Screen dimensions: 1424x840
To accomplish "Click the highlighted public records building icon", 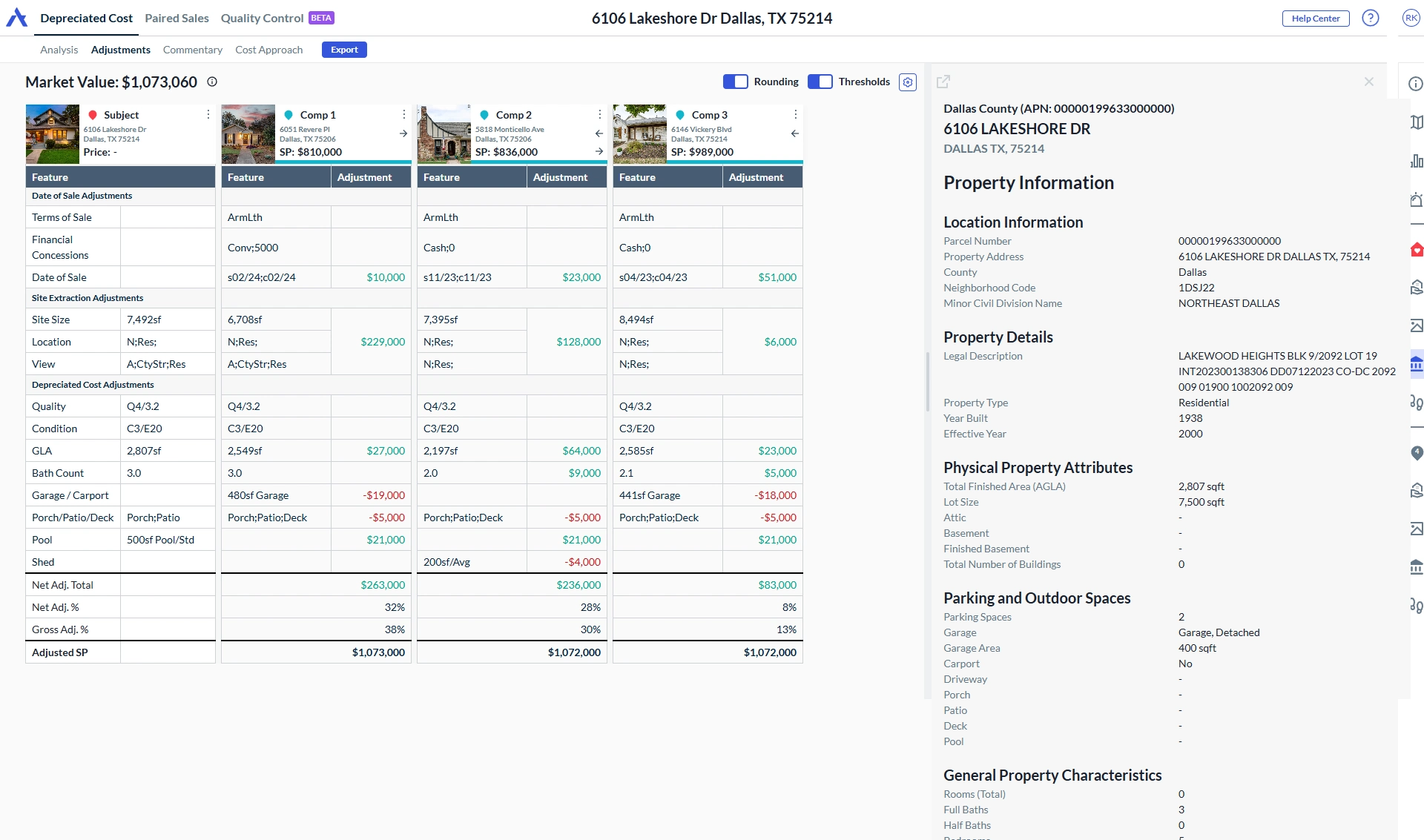I will pos(1416,364).
